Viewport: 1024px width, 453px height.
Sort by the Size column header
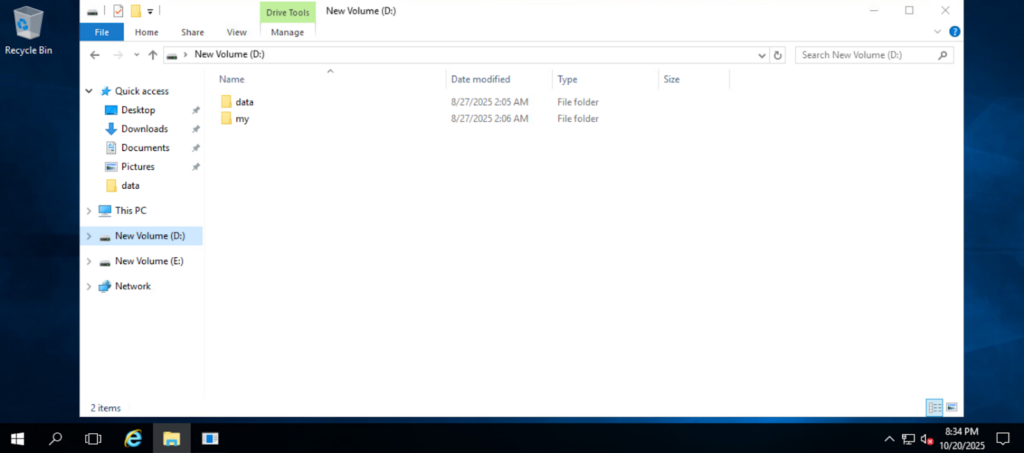pyautogui.click(x=671, y=79)
